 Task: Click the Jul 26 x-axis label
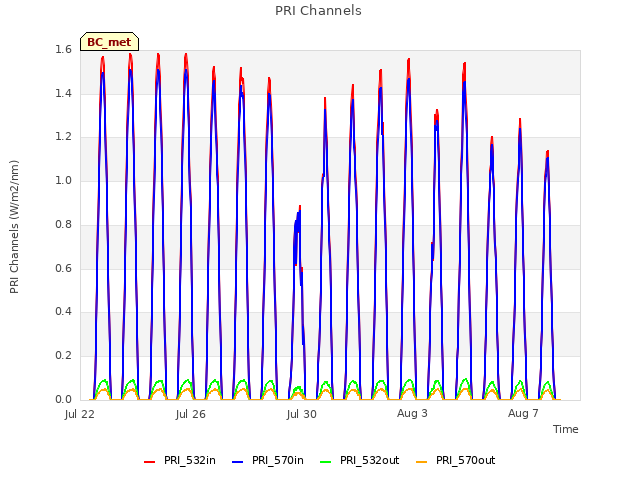pos(191,414)
